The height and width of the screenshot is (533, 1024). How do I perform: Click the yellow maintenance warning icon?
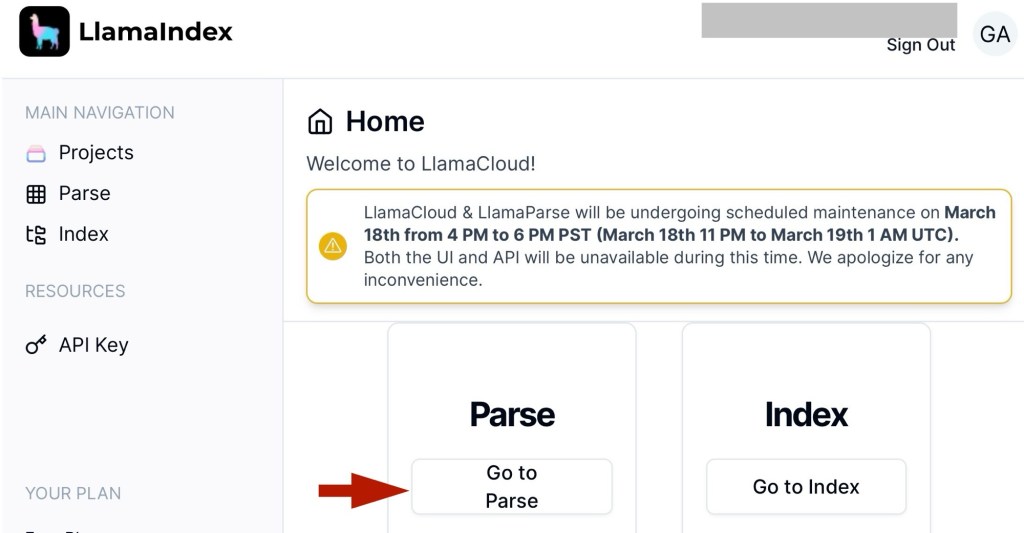(332, 246)
